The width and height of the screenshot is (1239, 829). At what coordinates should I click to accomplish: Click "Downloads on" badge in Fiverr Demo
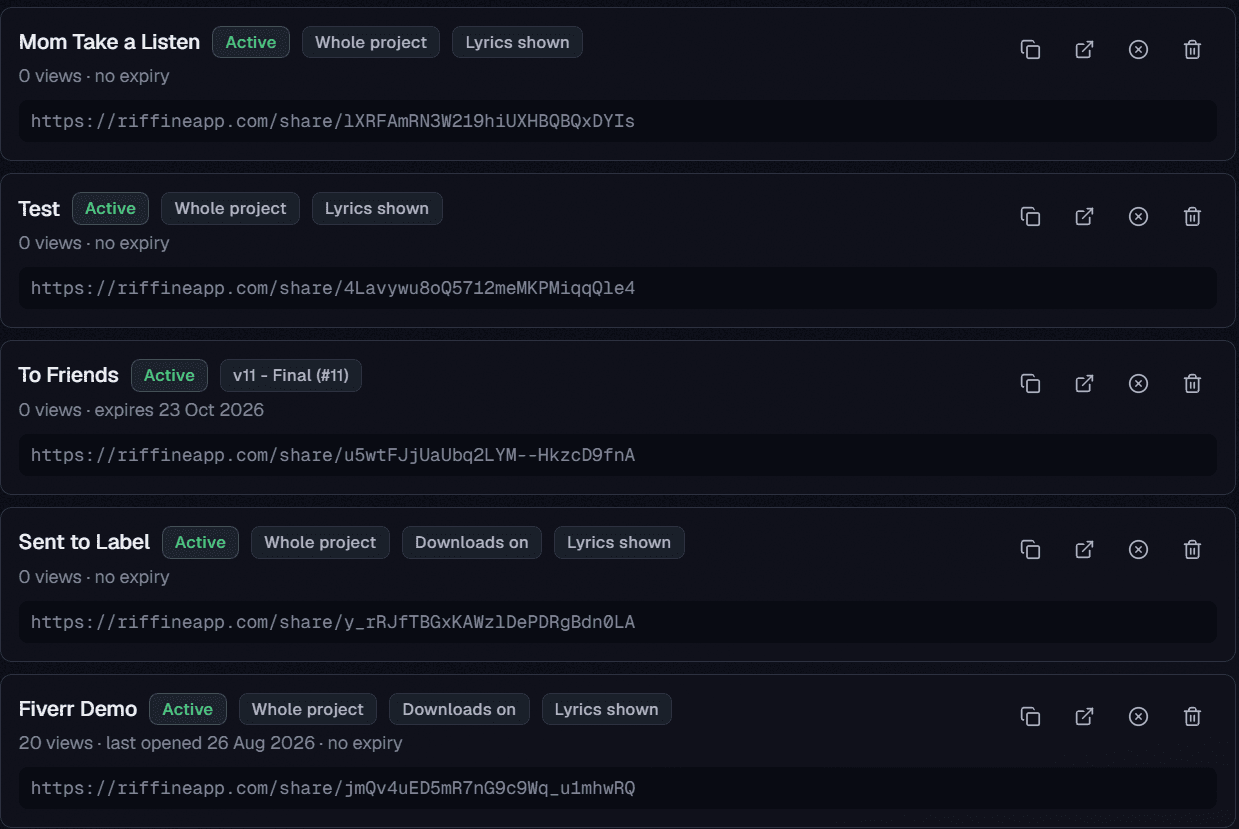459,709
